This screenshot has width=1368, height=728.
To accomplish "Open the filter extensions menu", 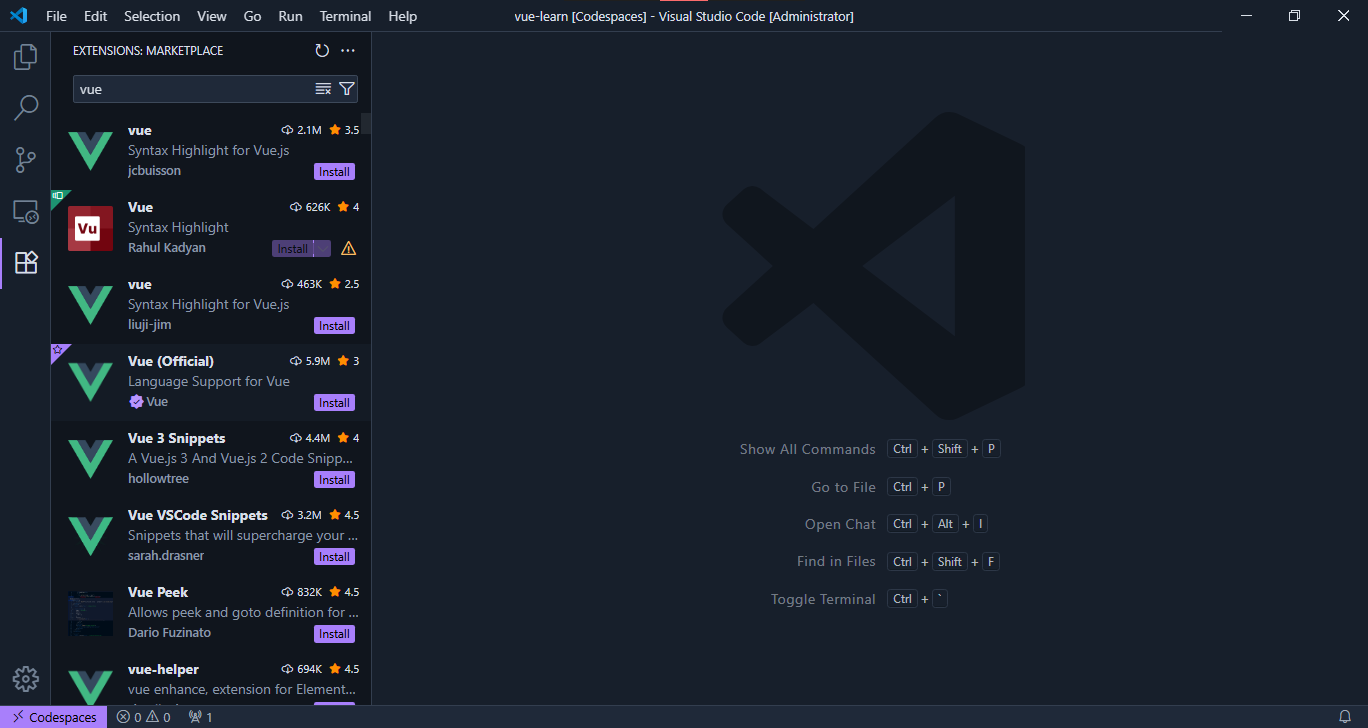I will (x=346, y=89).
